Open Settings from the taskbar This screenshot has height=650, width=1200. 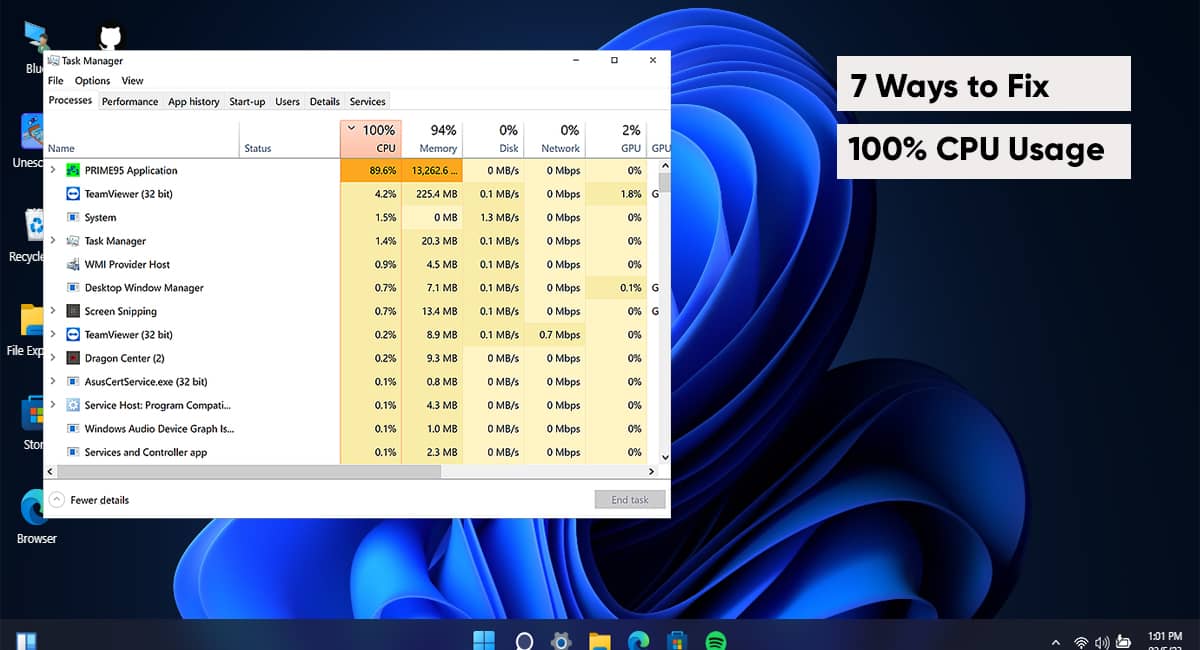click(x=562, y=641)
